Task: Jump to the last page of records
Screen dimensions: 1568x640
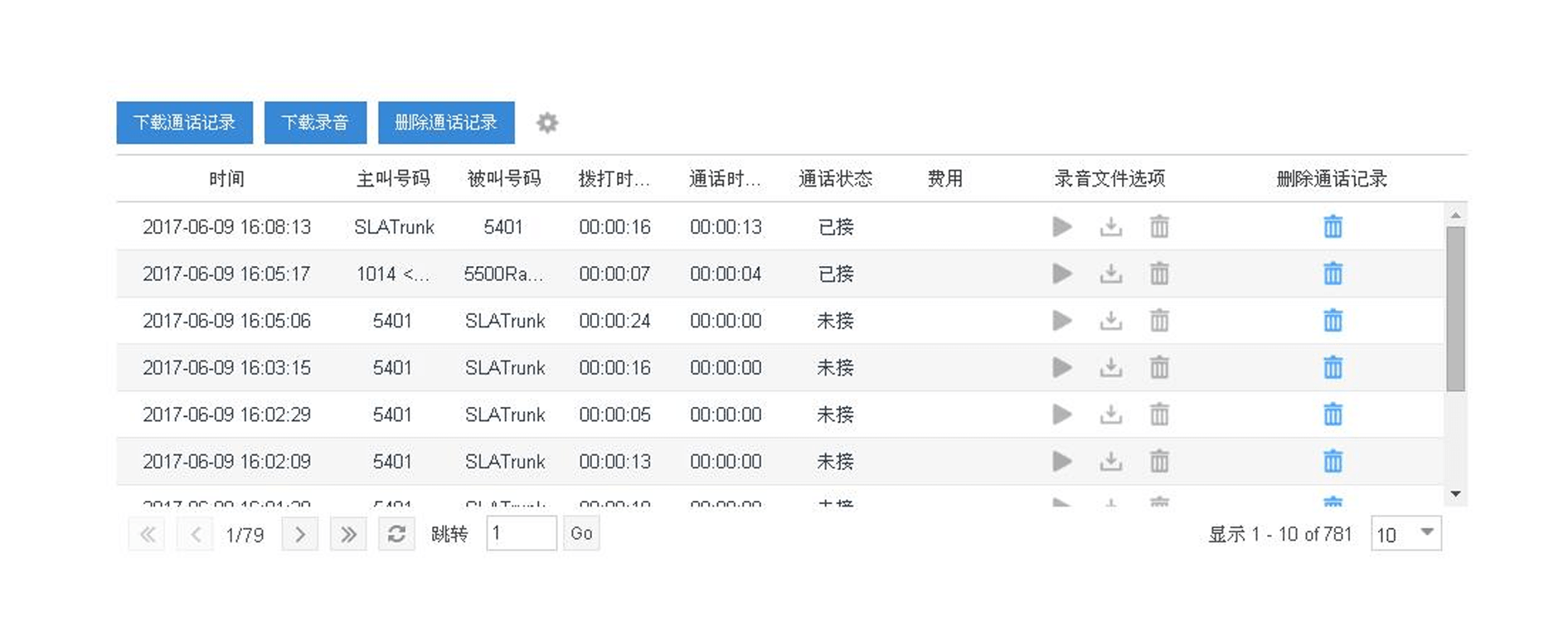Action: point(348,534)
